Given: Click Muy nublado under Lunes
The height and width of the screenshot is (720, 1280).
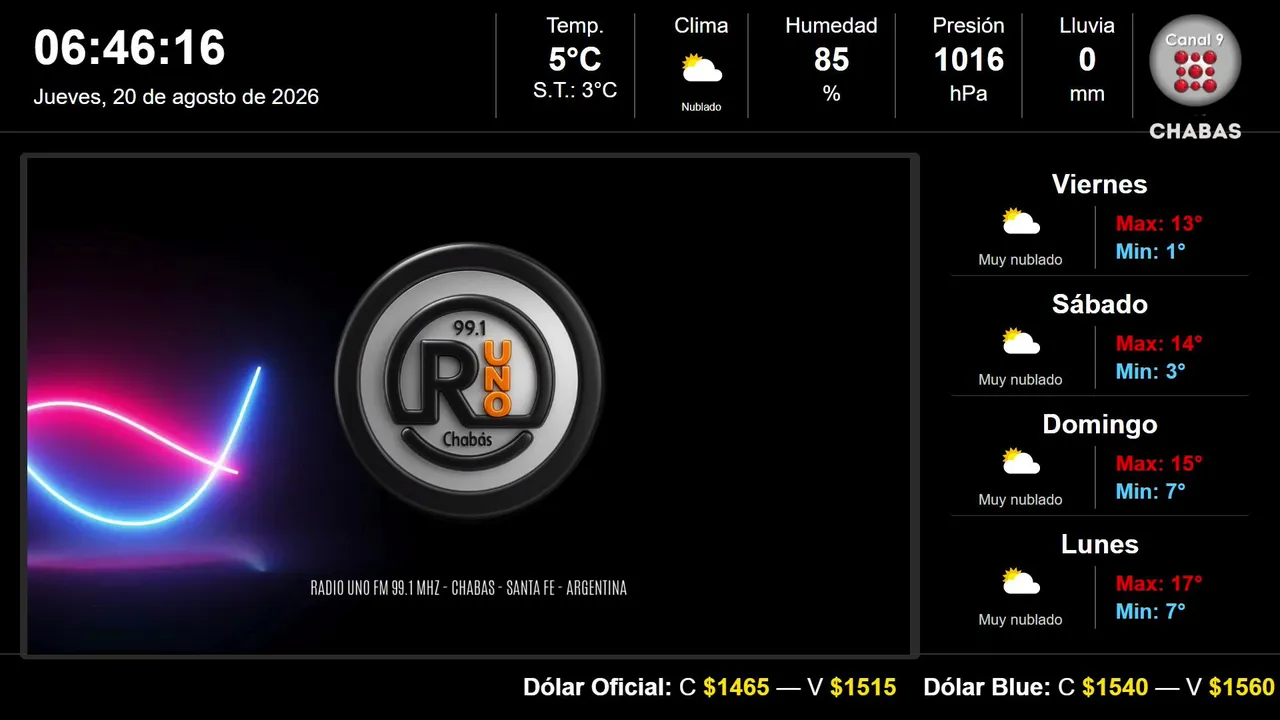Looking at the screenshot, I should (1020, 620).
